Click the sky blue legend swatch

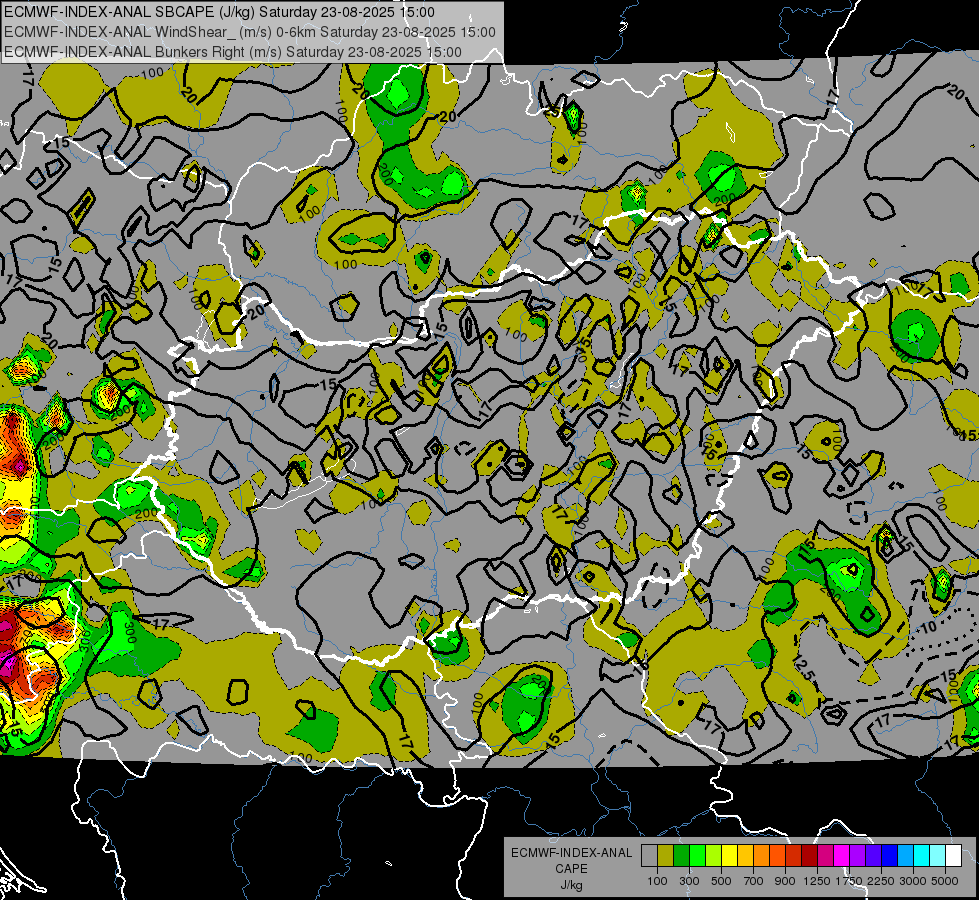click(905, 856)
